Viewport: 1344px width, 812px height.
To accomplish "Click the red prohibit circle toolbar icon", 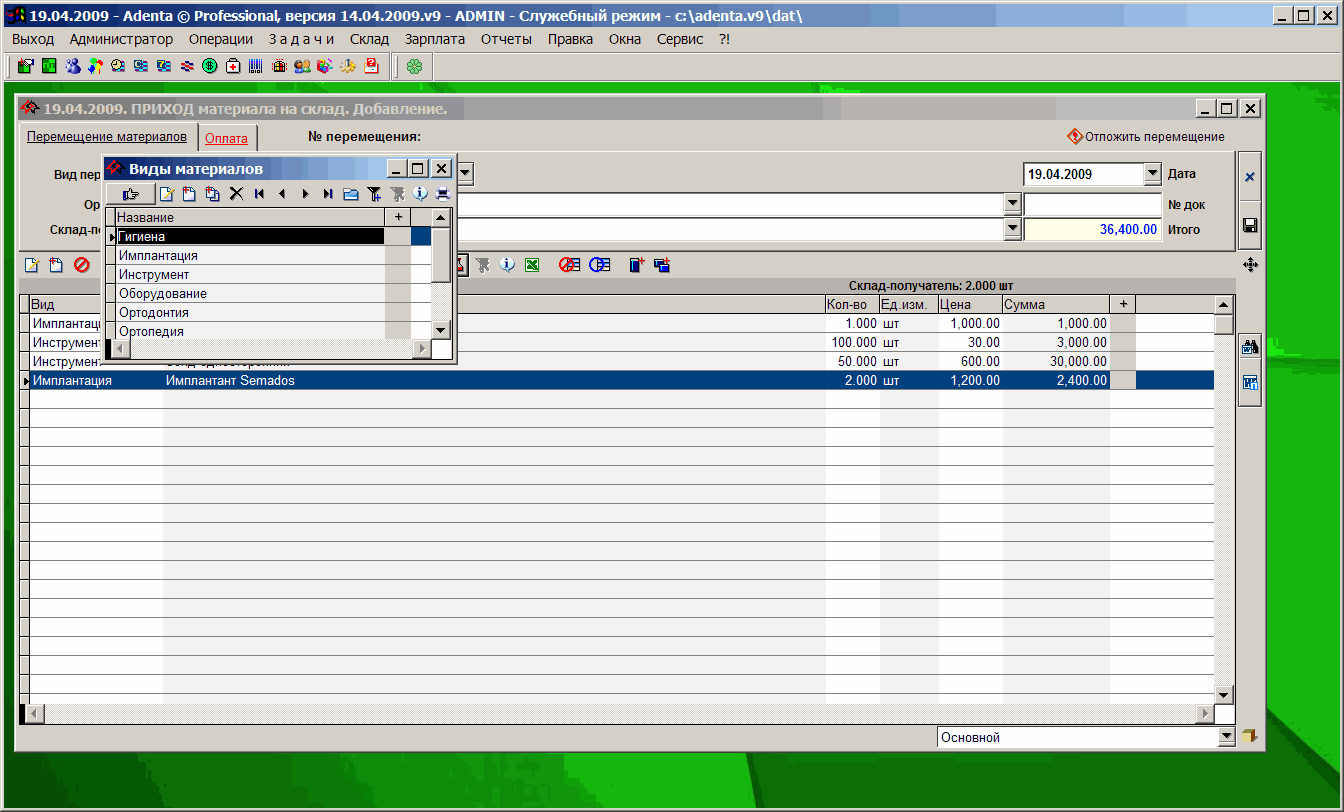I will point(82,265).
